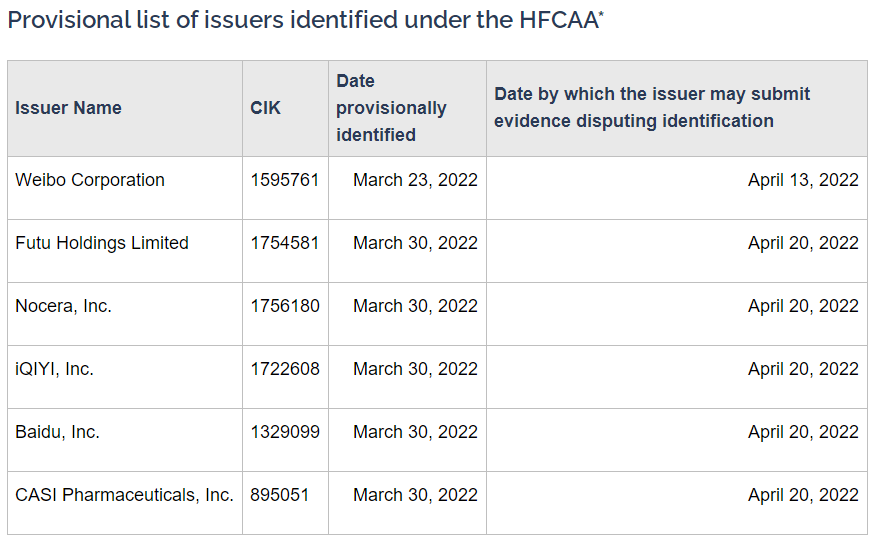The height and width of the screenshot is (541, 872).
Task: Select the Baidu, Inc. cell
Action: tap(125, 440)
